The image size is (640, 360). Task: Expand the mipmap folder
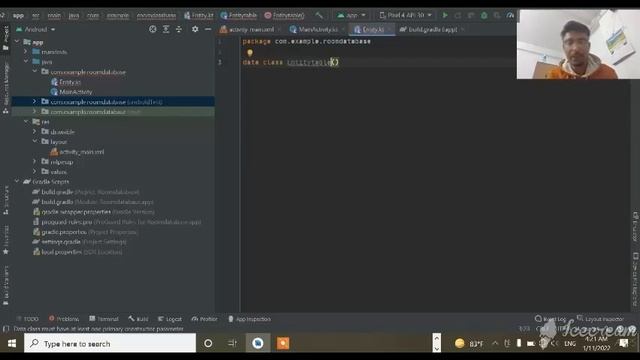34,162
